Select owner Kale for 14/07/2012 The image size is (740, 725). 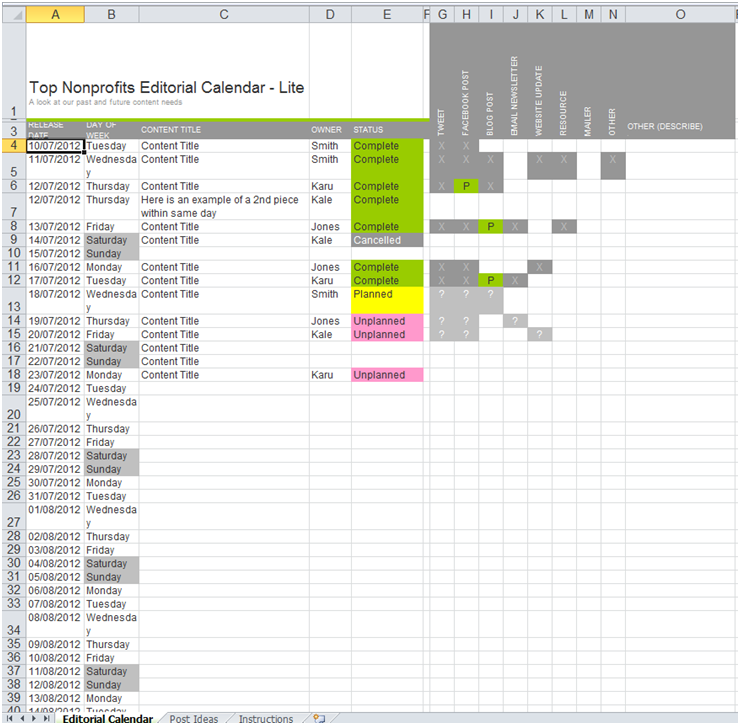point(330,240)
